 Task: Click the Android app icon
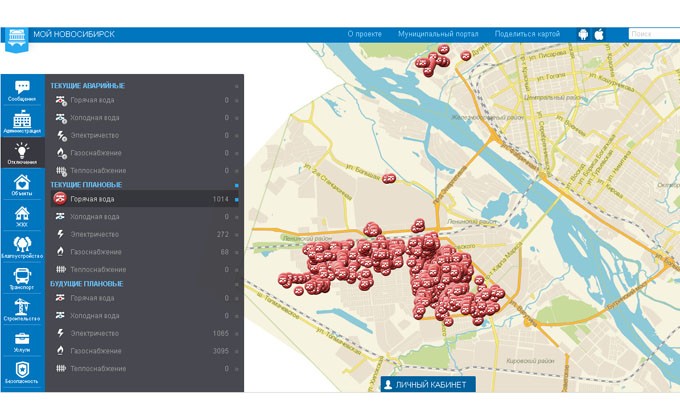pos(583,34)
